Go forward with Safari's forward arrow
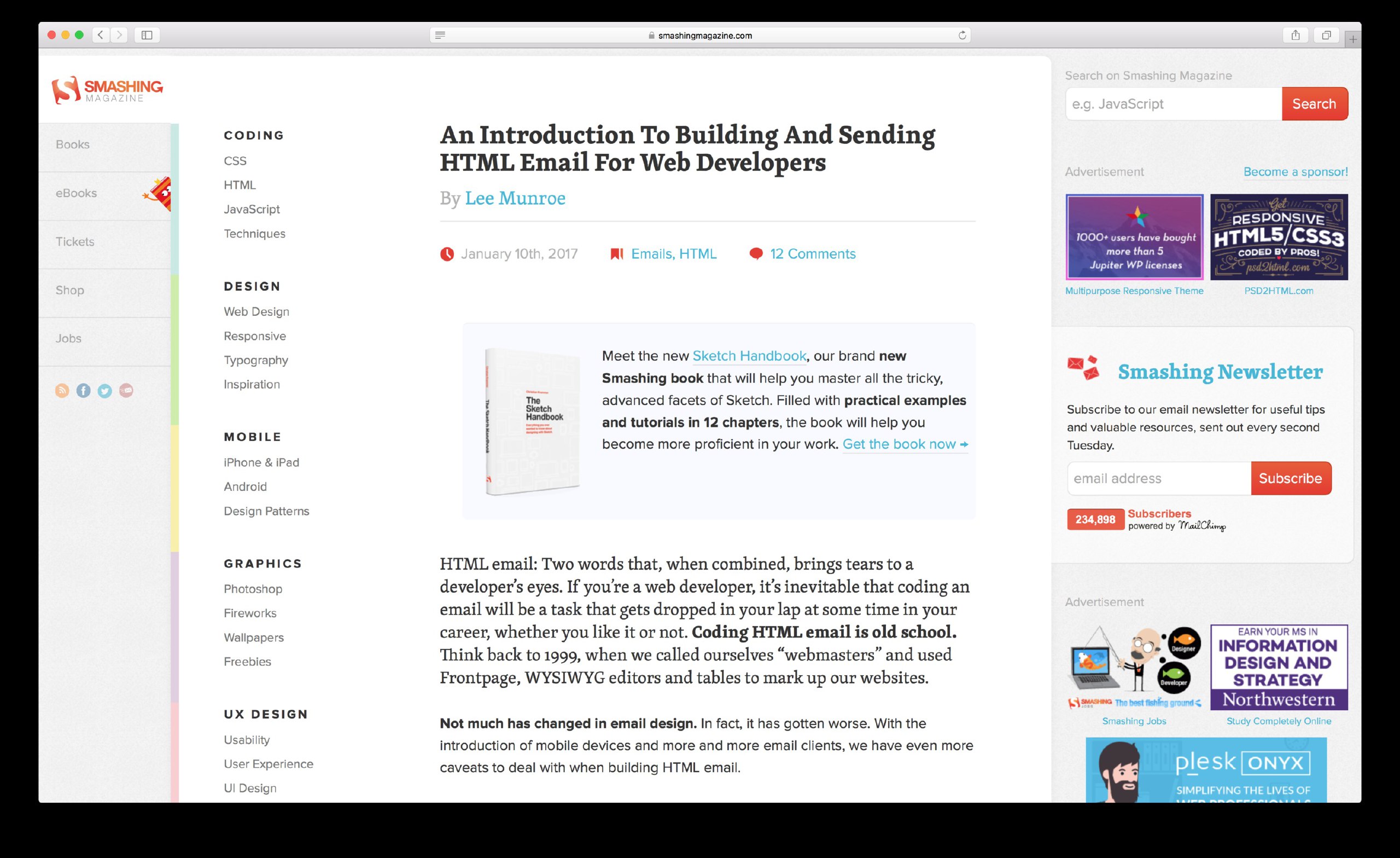Viewport: 1400px width, 858px height. [x=119, y=34]
